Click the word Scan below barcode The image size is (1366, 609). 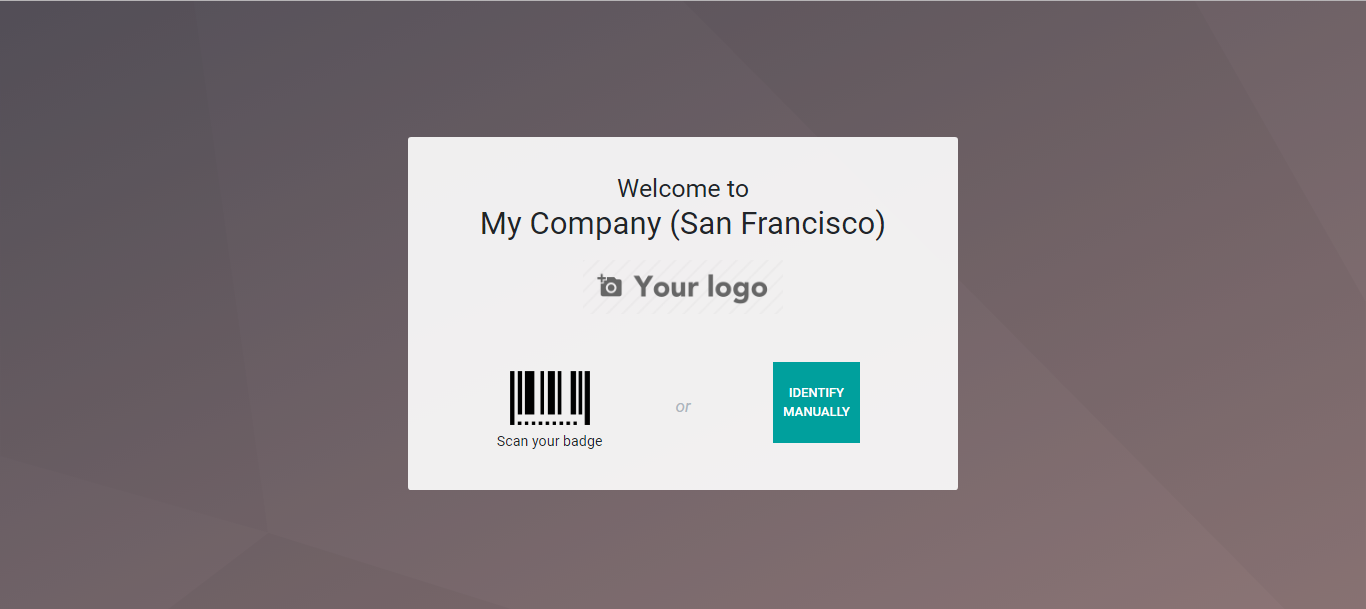[512, 441]
